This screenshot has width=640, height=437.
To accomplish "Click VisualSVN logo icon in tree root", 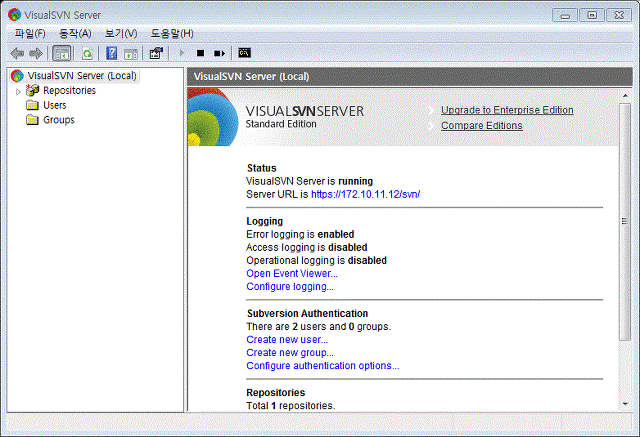I will (17, 75).
